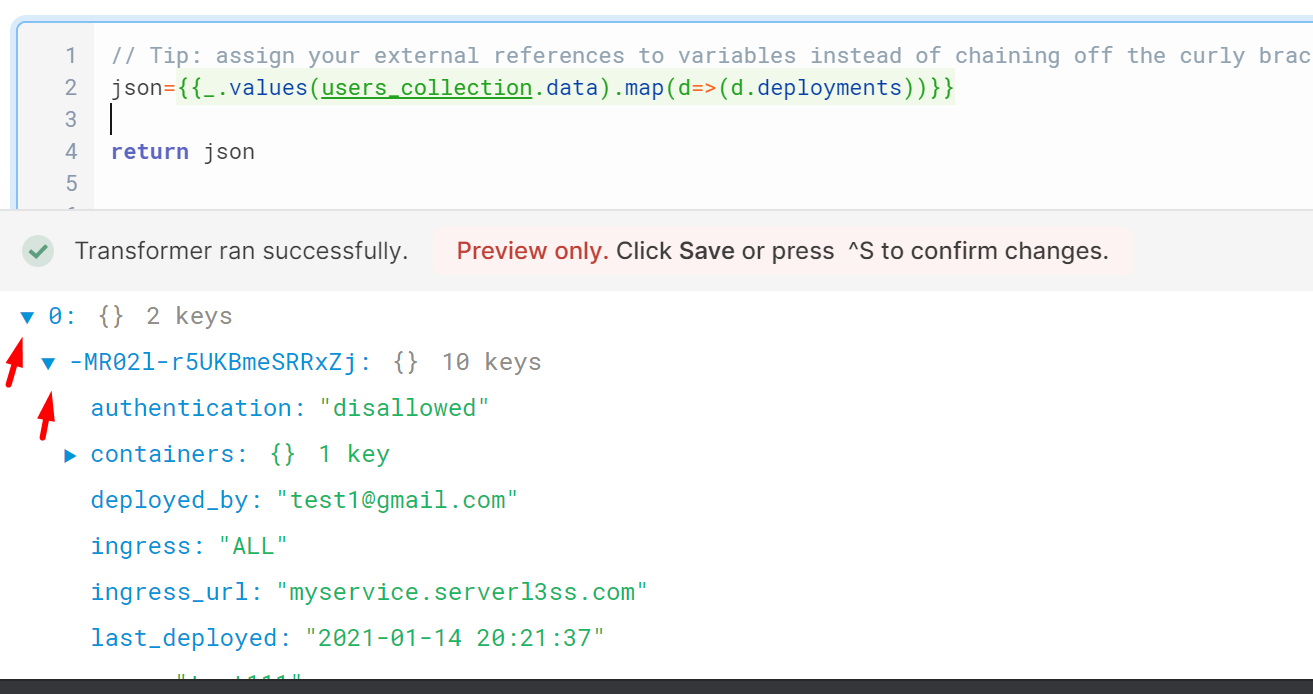The image size is (1313, 694).
Task: Select the deployed_by key
Action: pos(176,500)
